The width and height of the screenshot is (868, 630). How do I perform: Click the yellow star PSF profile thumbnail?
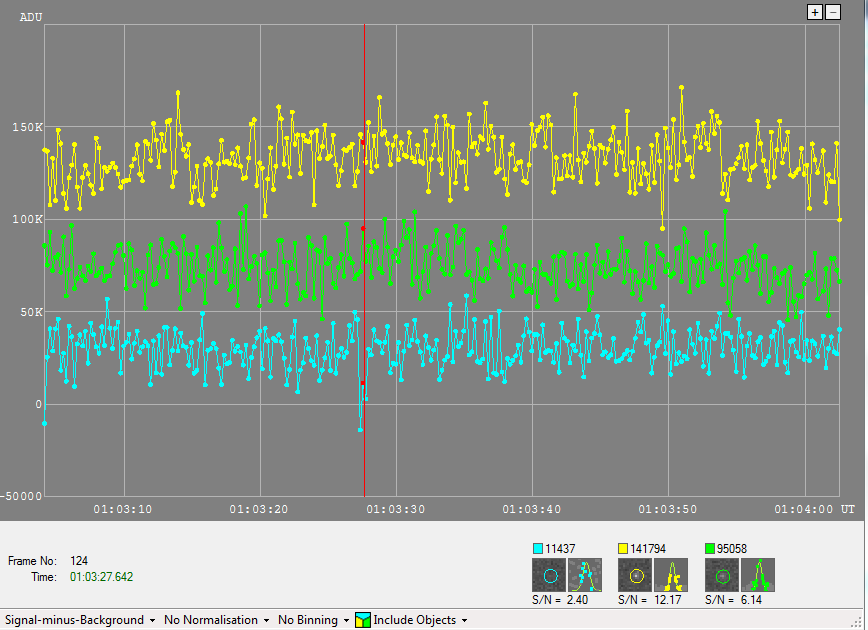point(671,575)
